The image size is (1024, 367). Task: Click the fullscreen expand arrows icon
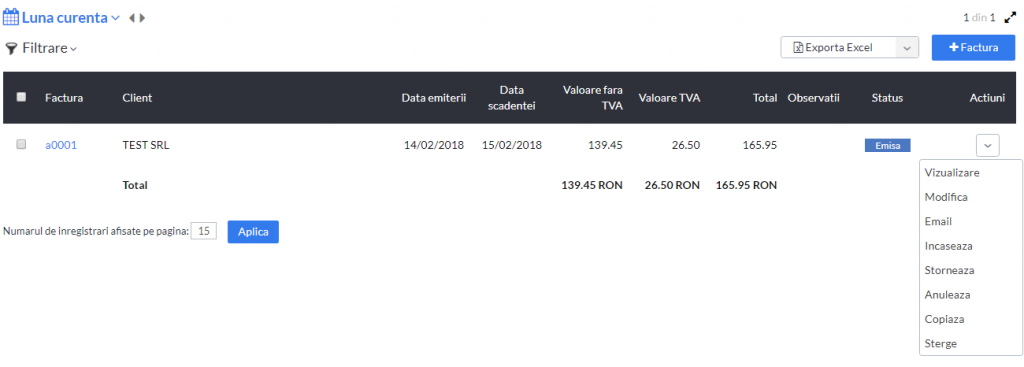1010,18
